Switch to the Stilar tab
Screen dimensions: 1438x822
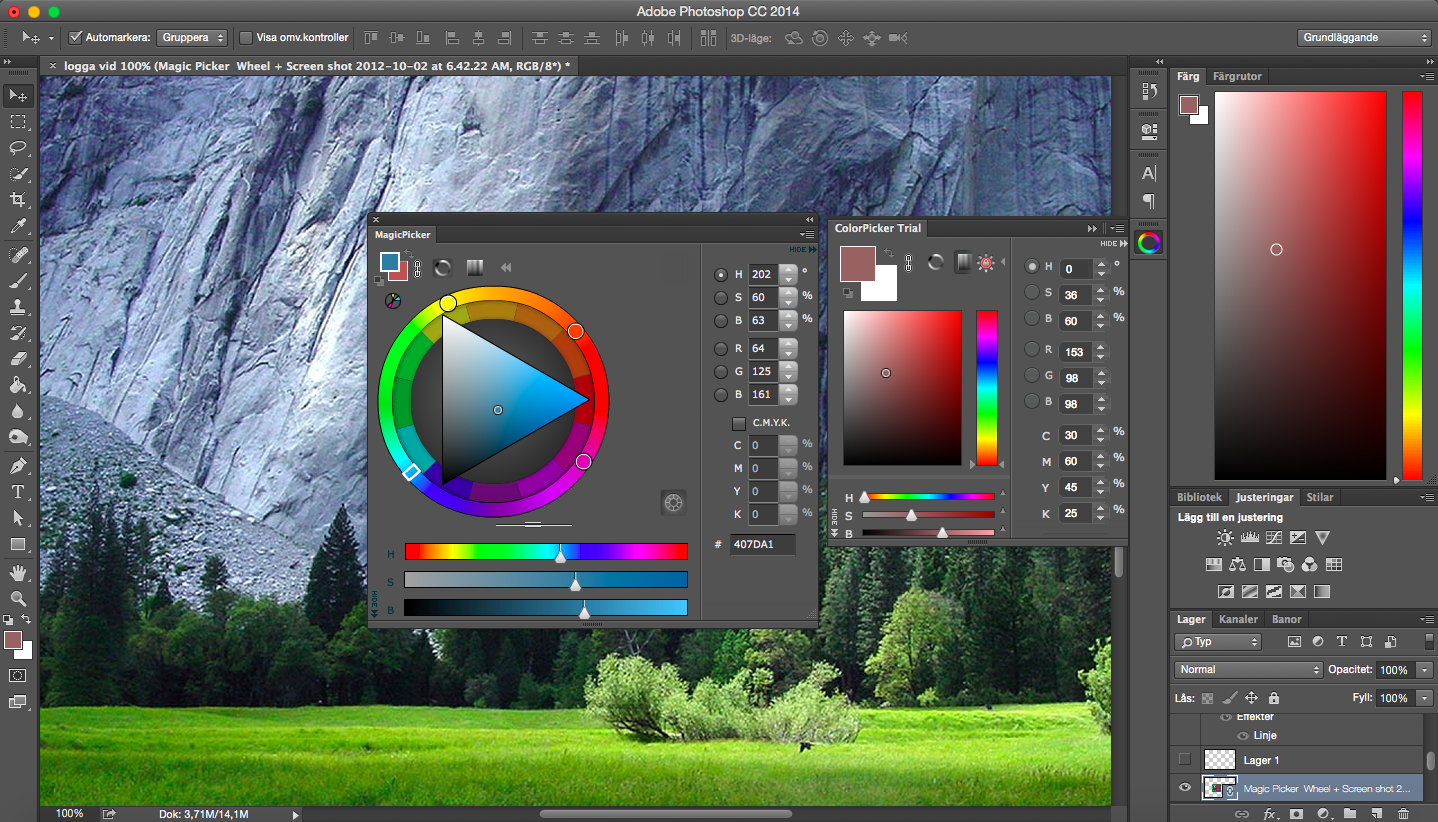[1320, 497]
